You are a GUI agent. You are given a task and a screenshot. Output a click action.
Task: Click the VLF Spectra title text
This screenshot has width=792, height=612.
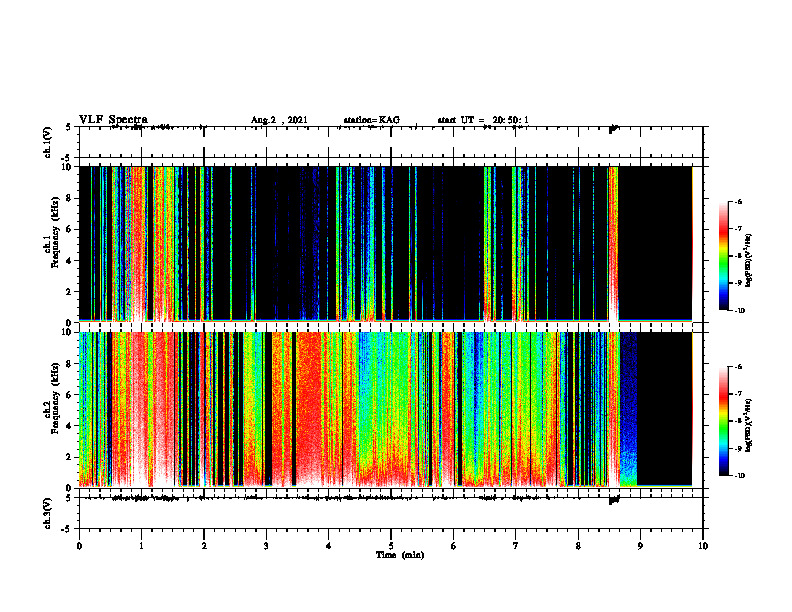pyautogui.click(x=113, y=120)
